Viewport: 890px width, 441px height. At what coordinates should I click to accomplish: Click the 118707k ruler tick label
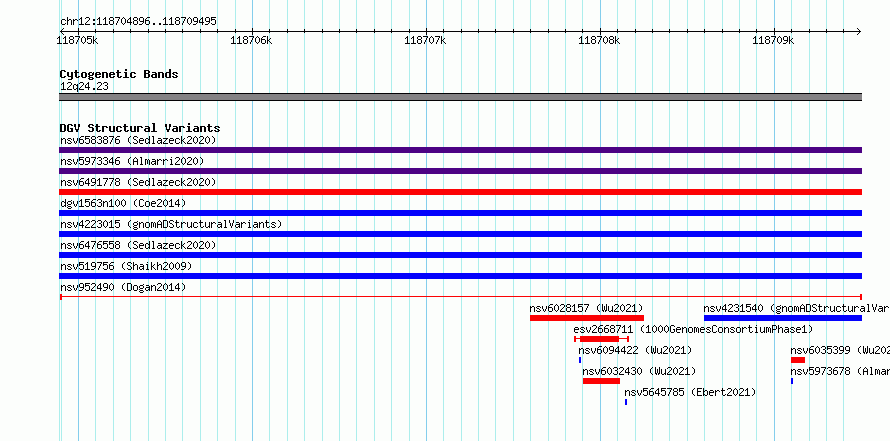tap(425, 40)
